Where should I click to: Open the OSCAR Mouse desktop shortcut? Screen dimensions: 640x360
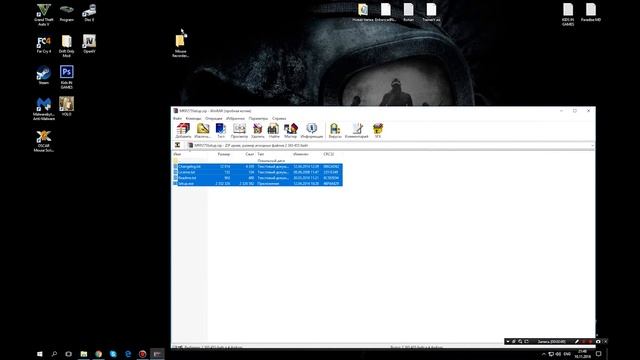click(x=44, y=141)
